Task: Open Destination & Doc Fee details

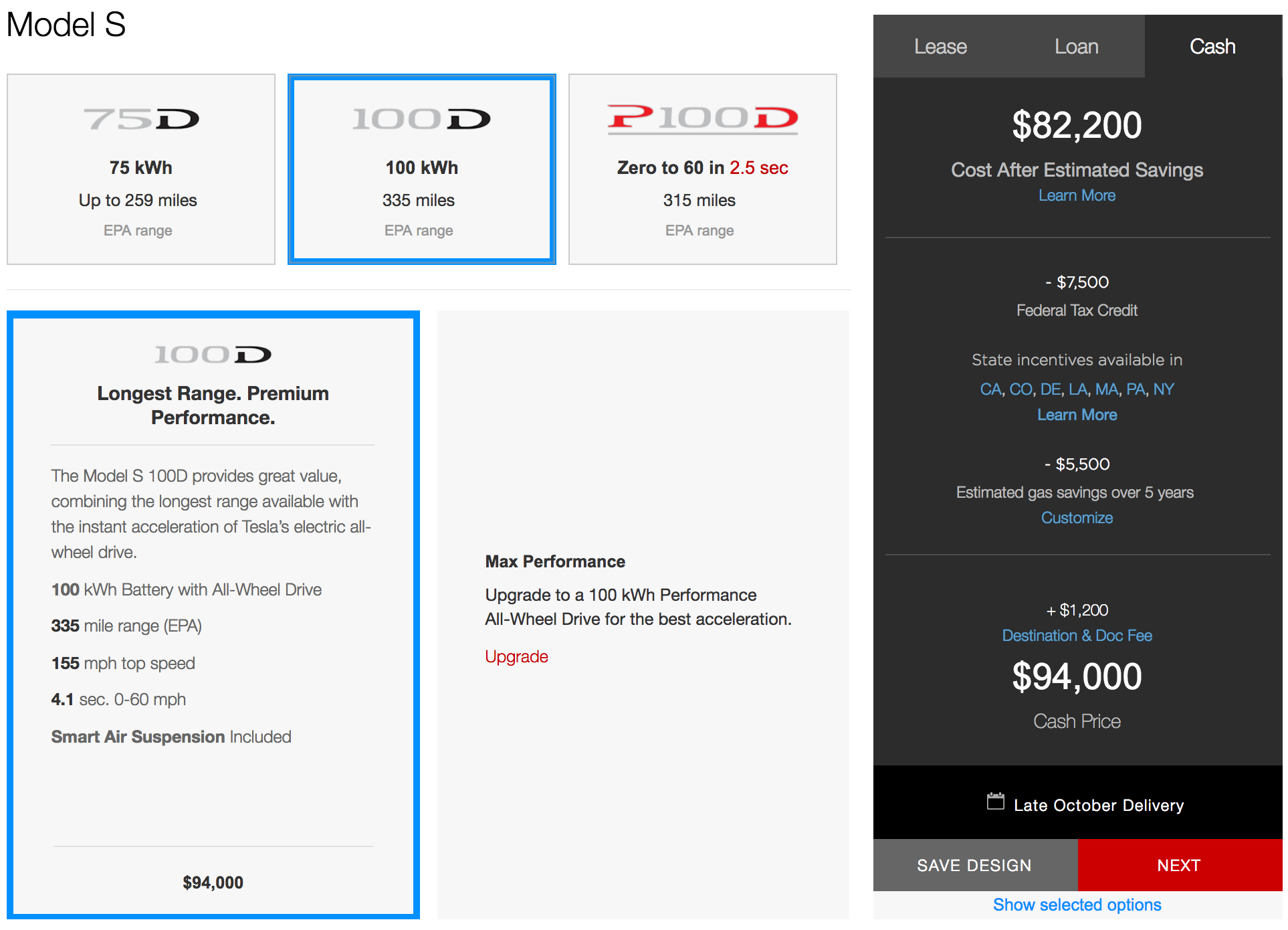Action: click(1077, 636)
